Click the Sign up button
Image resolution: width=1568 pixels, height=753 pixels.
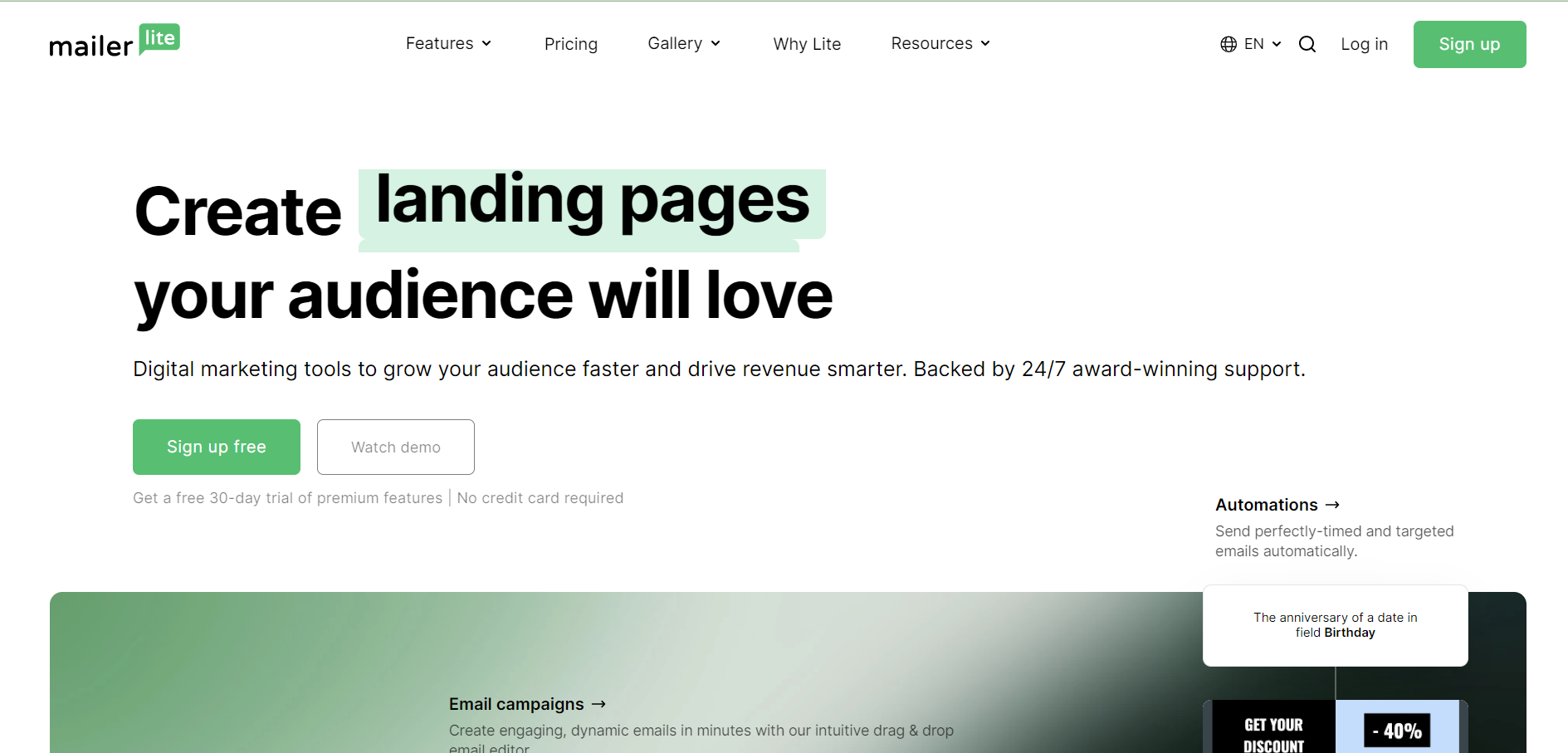click(x=1469, y=44)
